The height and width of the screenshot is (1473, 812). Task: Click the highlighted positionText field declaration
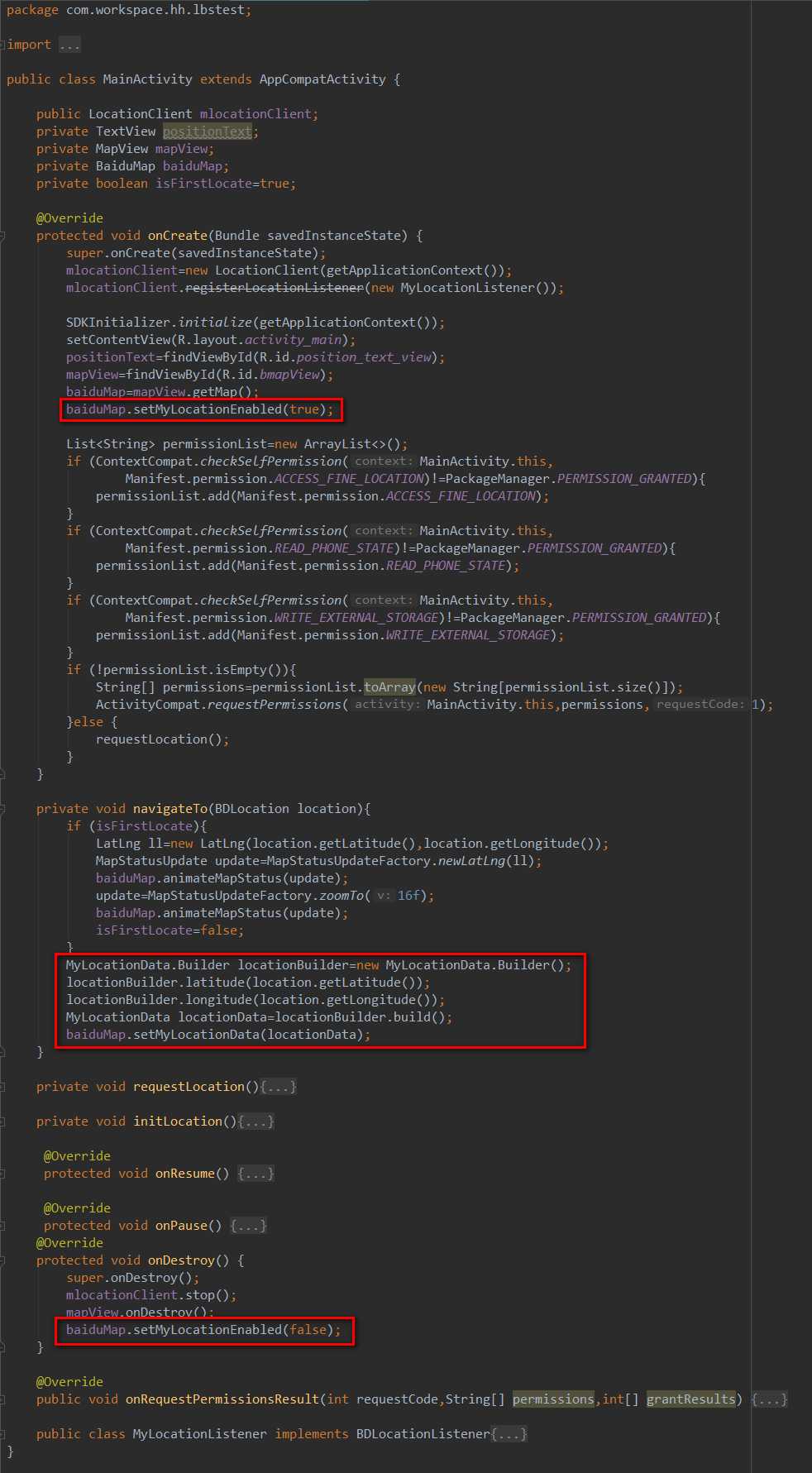[207, 132]
